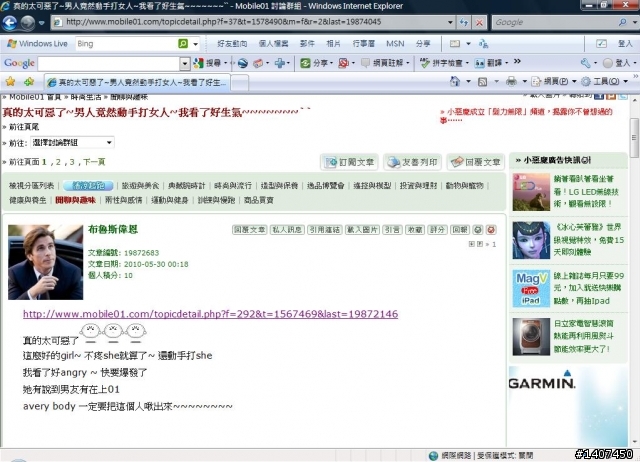Open the GARMIN advertisement banner
640x462 pixels.
point(568,406)
